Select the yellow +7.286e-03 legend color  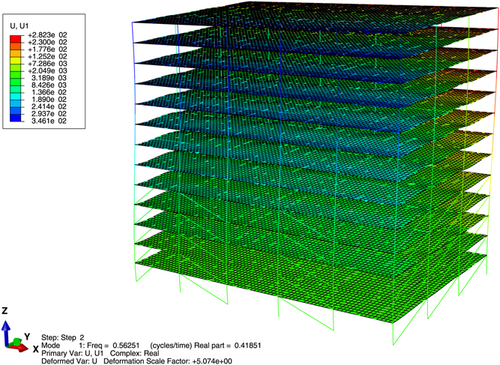[15, 60]
